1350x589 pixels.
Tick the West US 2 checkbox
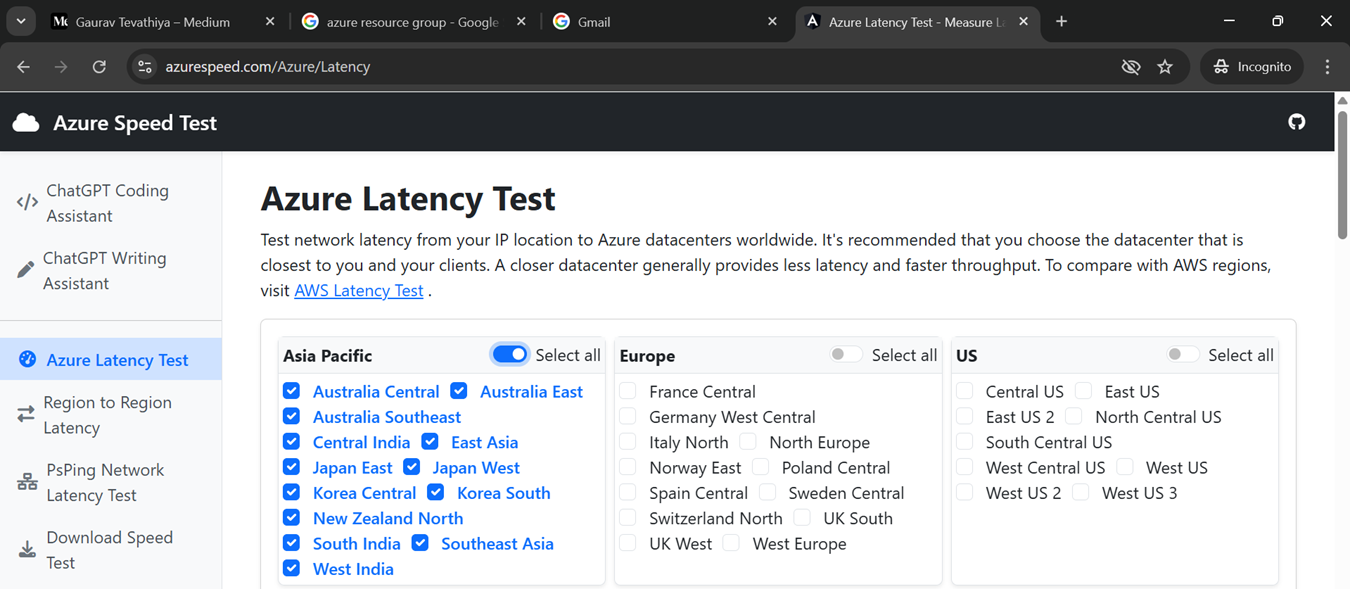click(965, 493)
